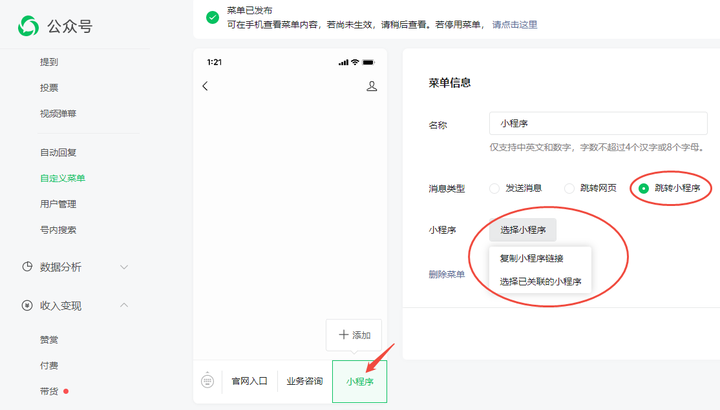This screenshot has height=410, width=720.
Task: Click the plus icon beside 添加
Action: coord(343,335)
